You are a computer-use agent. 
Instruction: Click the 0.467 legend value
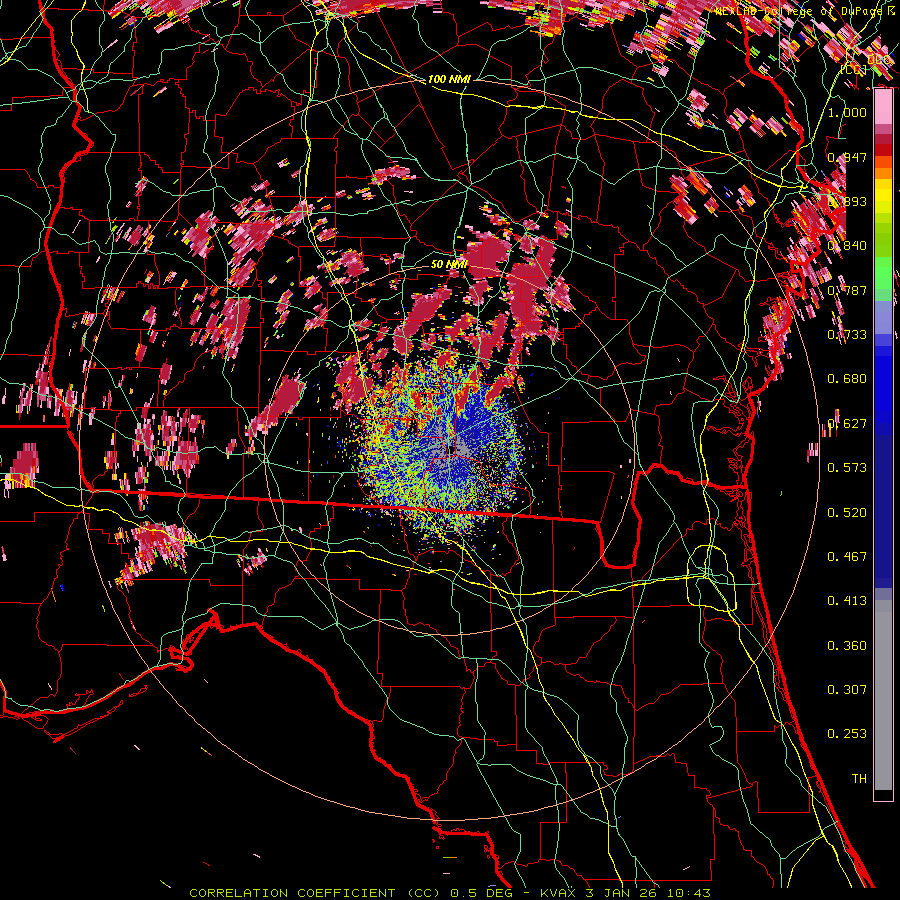[847, 557]
